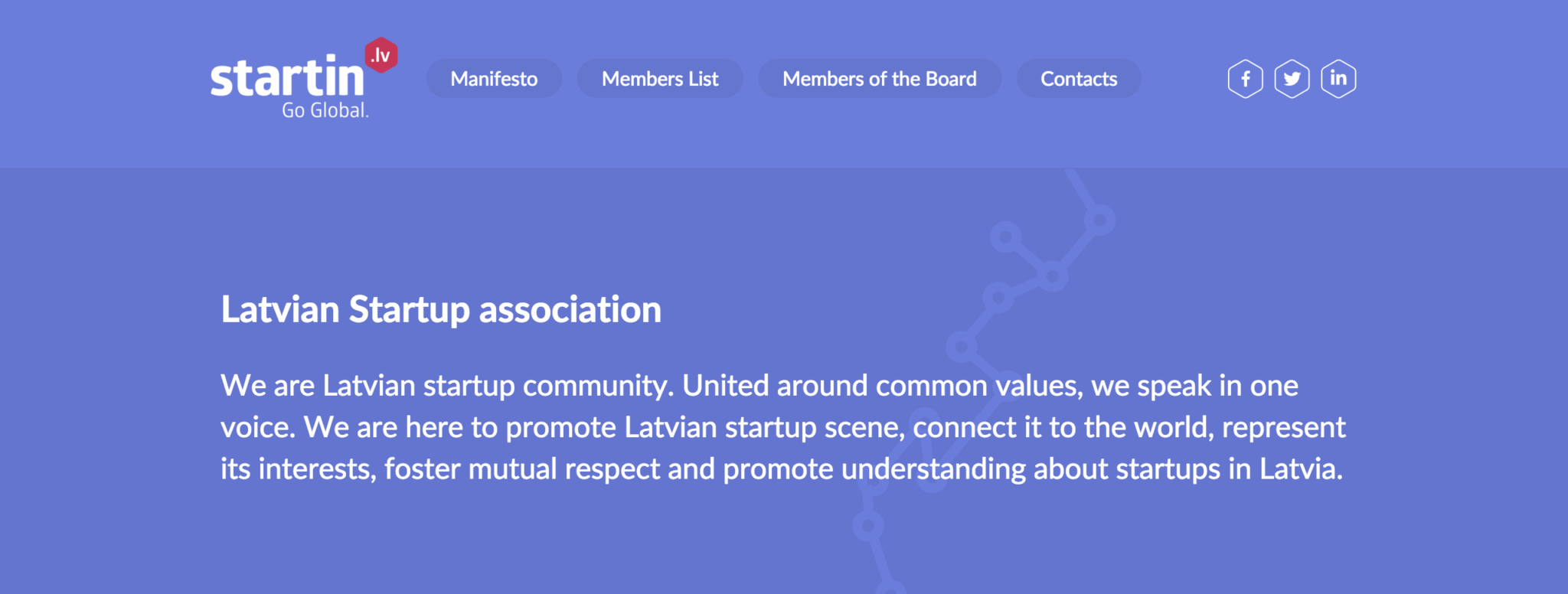Open the Facebook page via hexagon icon

click(x=1245, y=79)
